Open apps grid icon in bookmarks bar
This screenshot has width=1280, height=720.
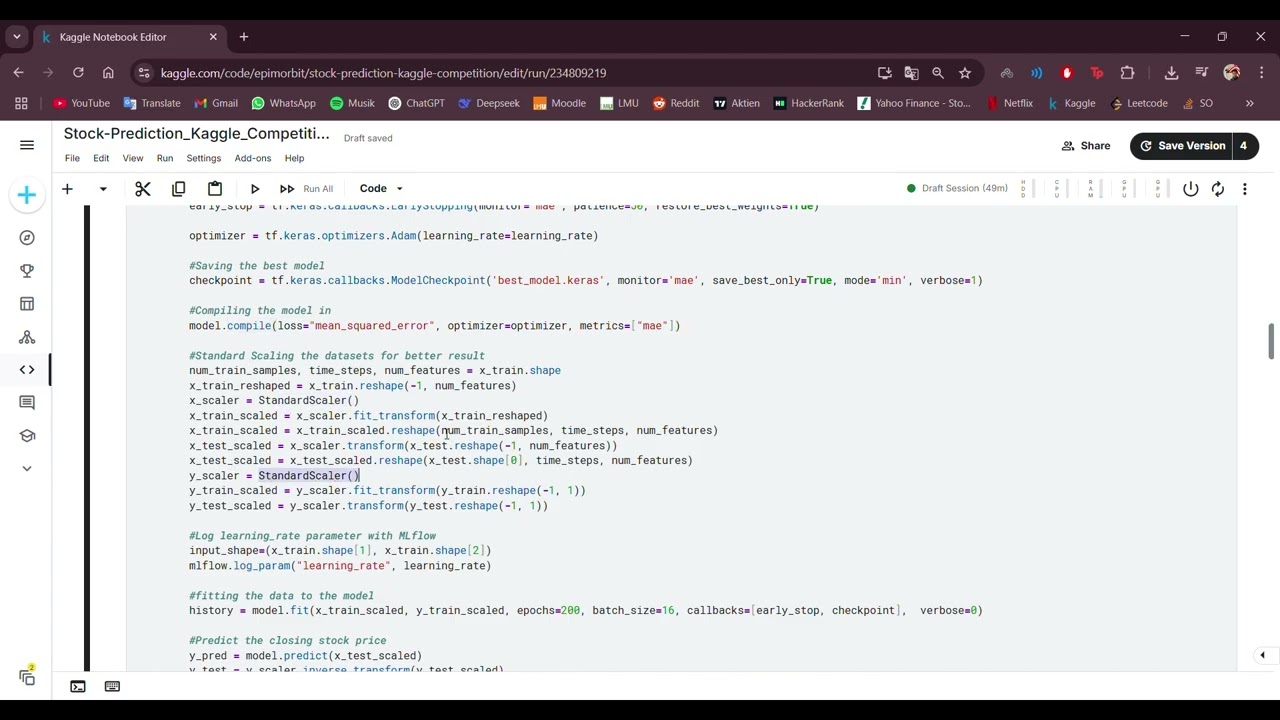(x=21, y=103)
